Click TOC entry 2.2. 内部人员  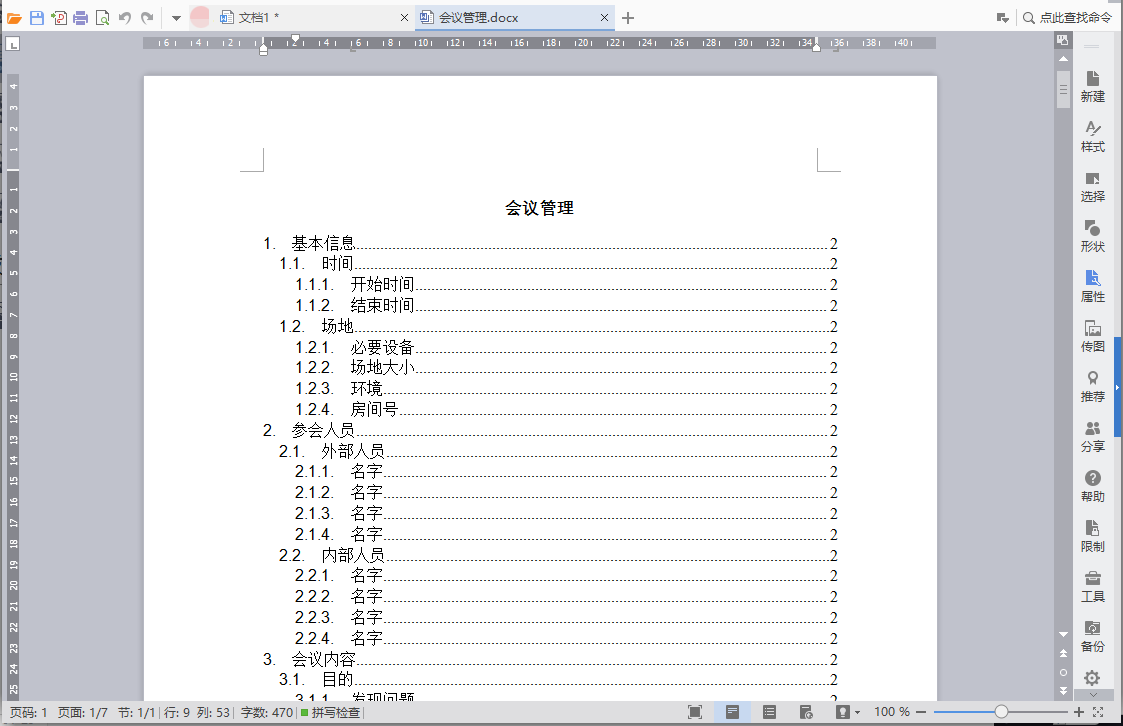click(x=558, y=555)
